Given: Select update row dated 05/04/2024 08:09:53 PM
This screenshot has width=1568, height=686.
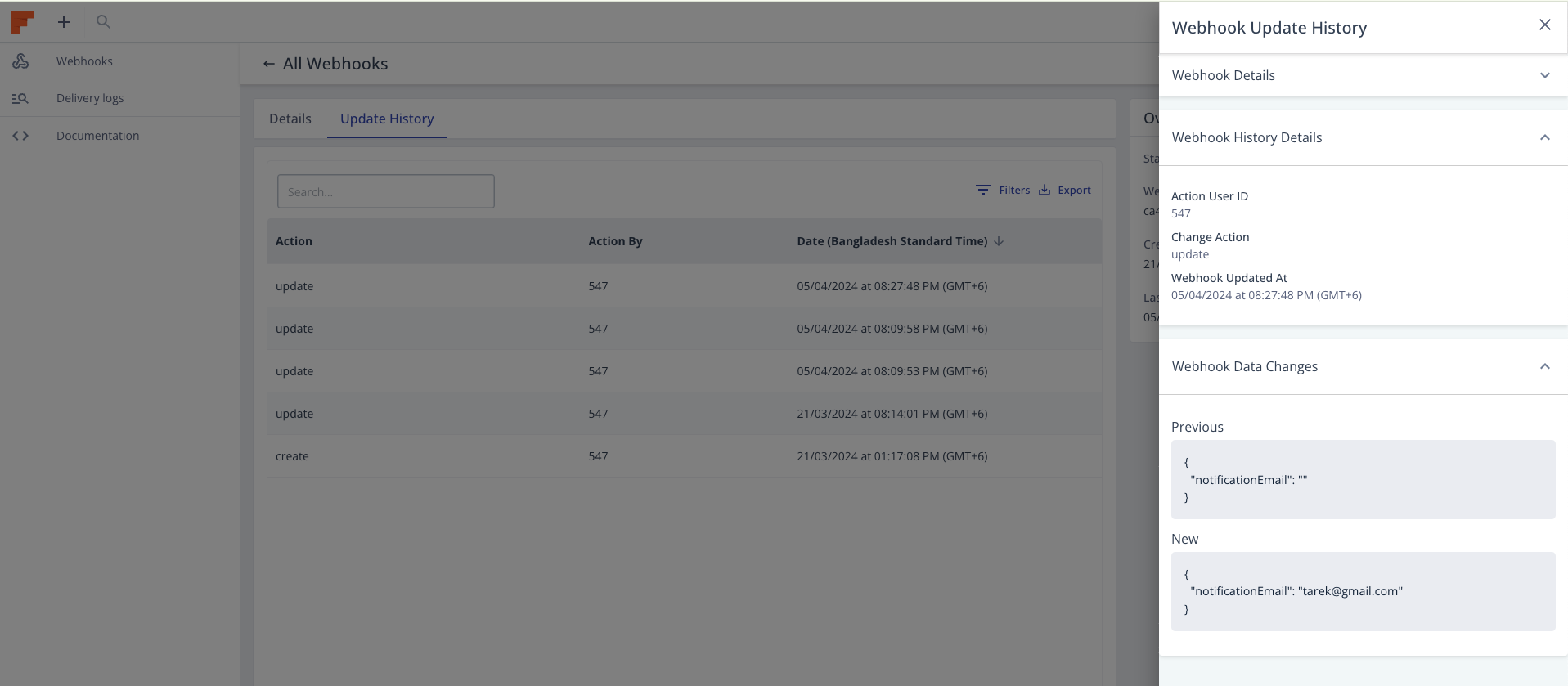Looking at the screenshot, I should [684, 371].
